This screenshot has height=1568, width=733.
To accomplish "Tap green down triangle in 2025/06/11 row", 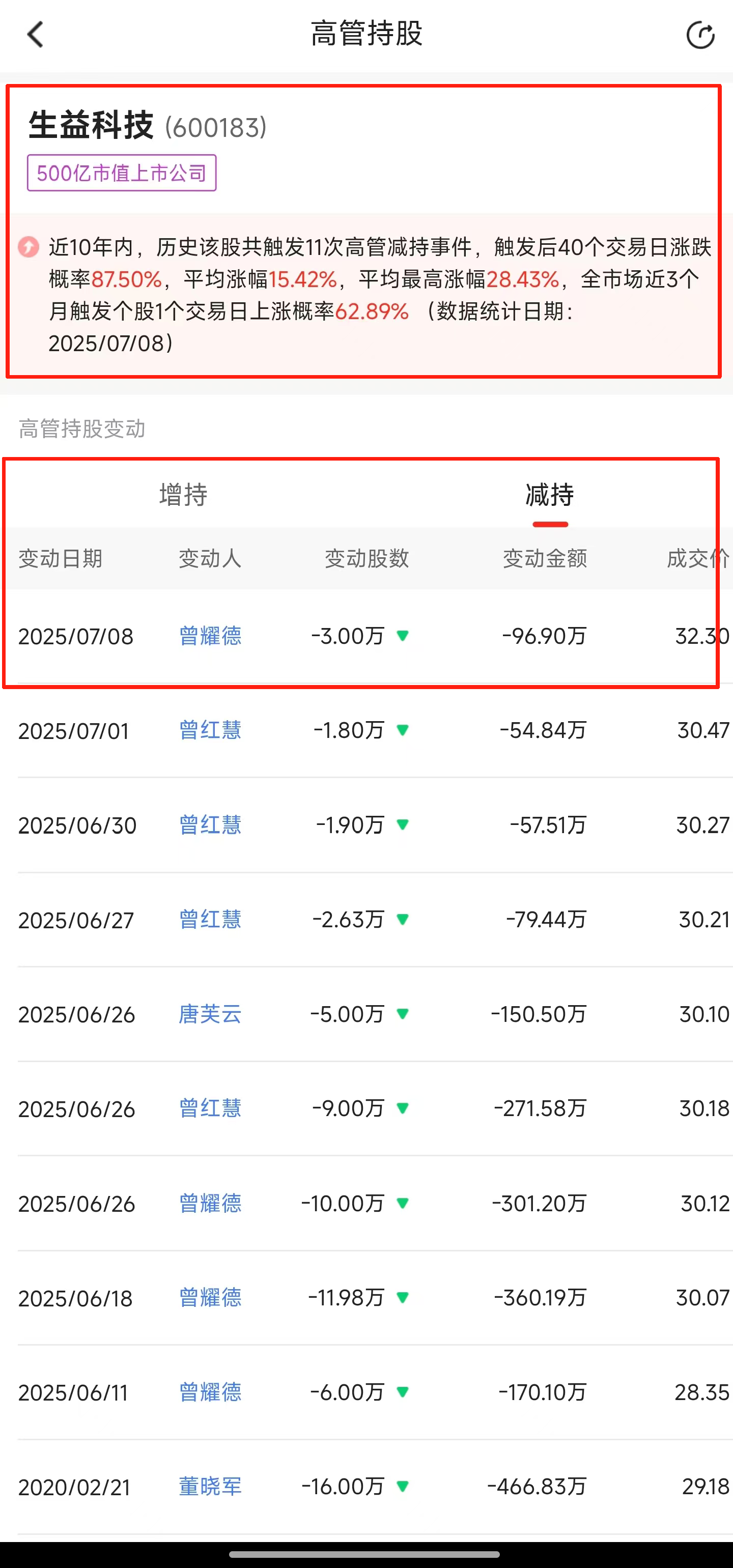I will point(403,1392).
